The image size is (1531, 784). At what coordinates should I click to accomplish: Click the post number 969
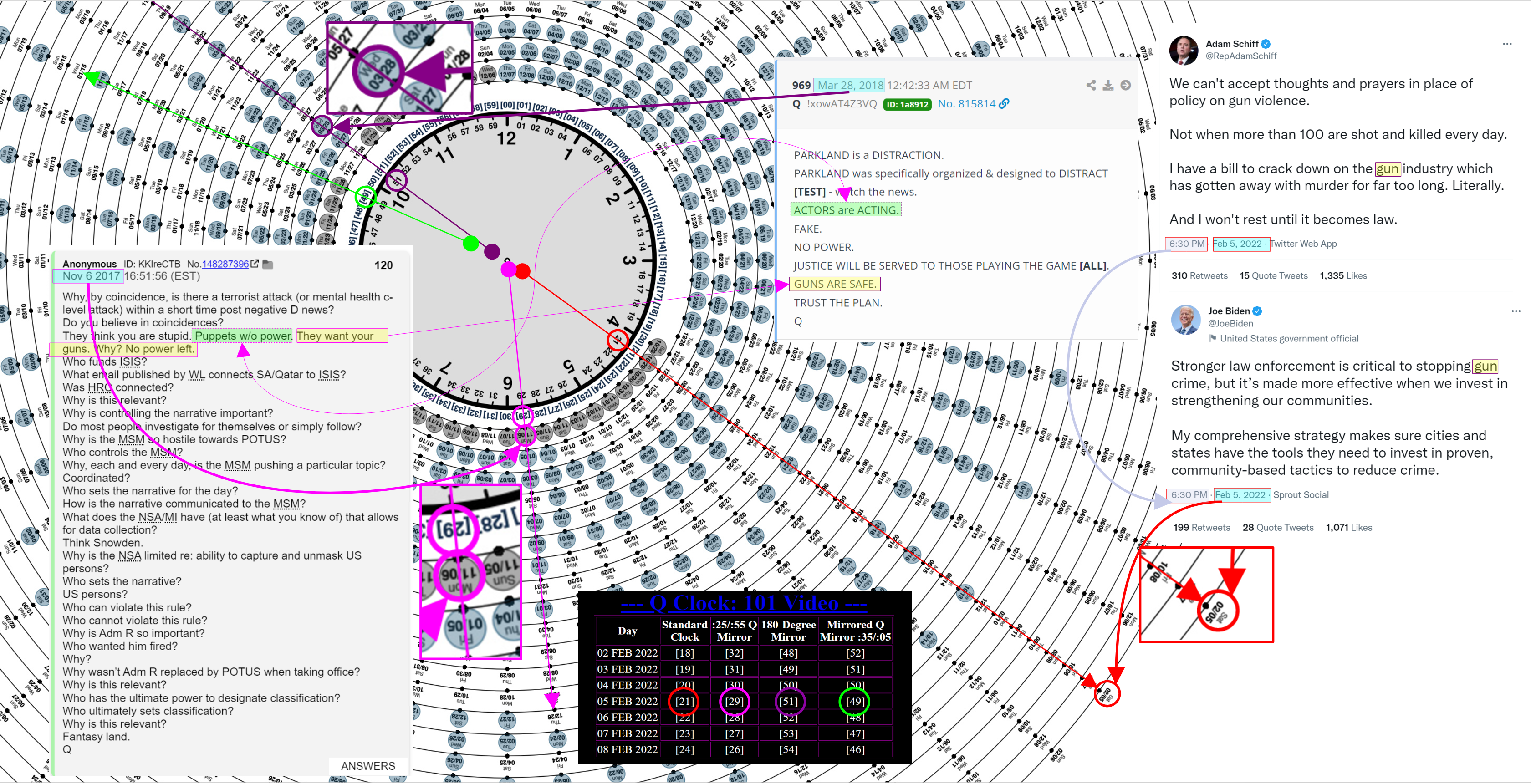click(801, 85)
